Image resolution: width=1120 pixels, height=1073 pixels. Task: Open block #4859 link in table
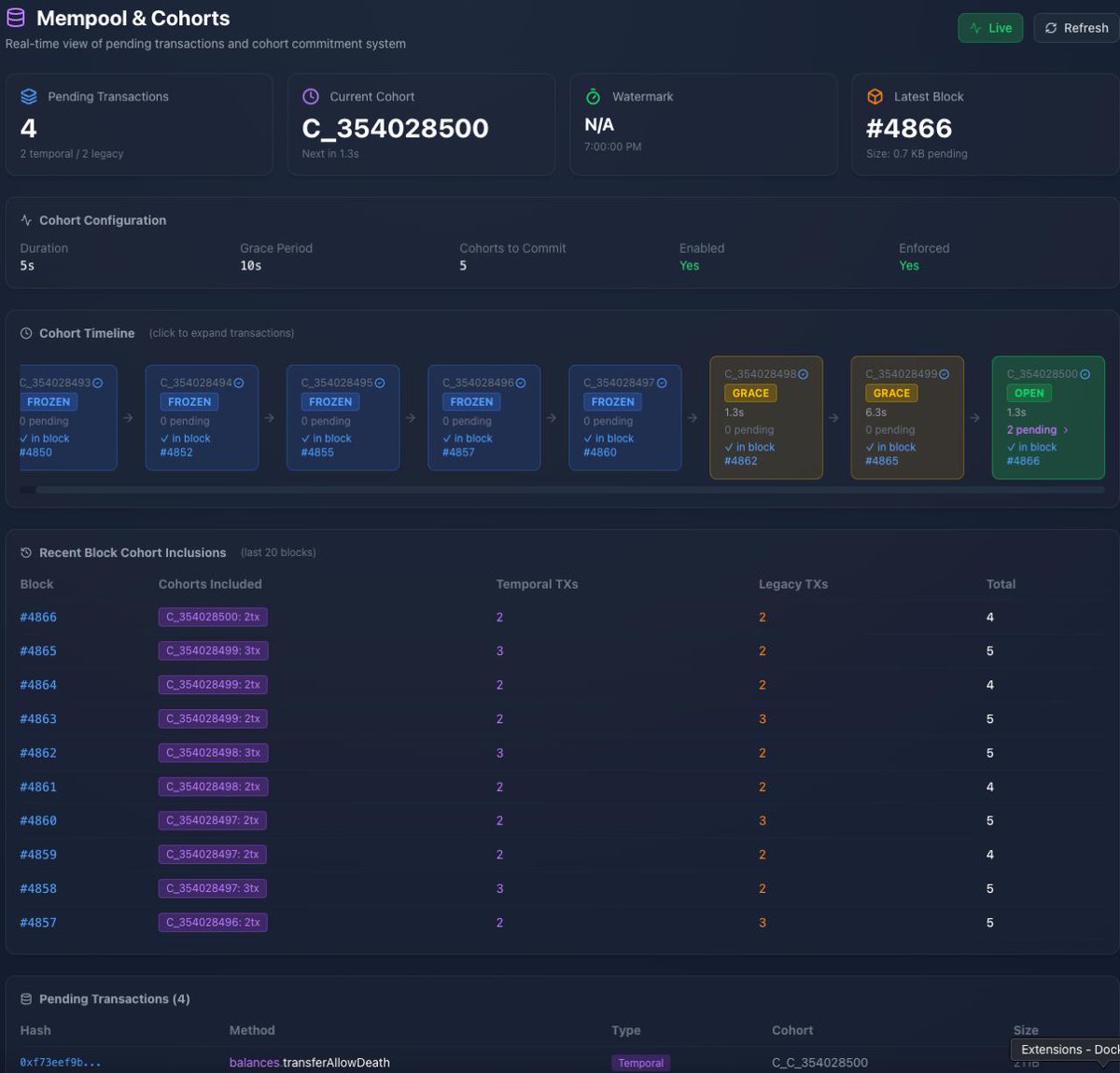38,855
